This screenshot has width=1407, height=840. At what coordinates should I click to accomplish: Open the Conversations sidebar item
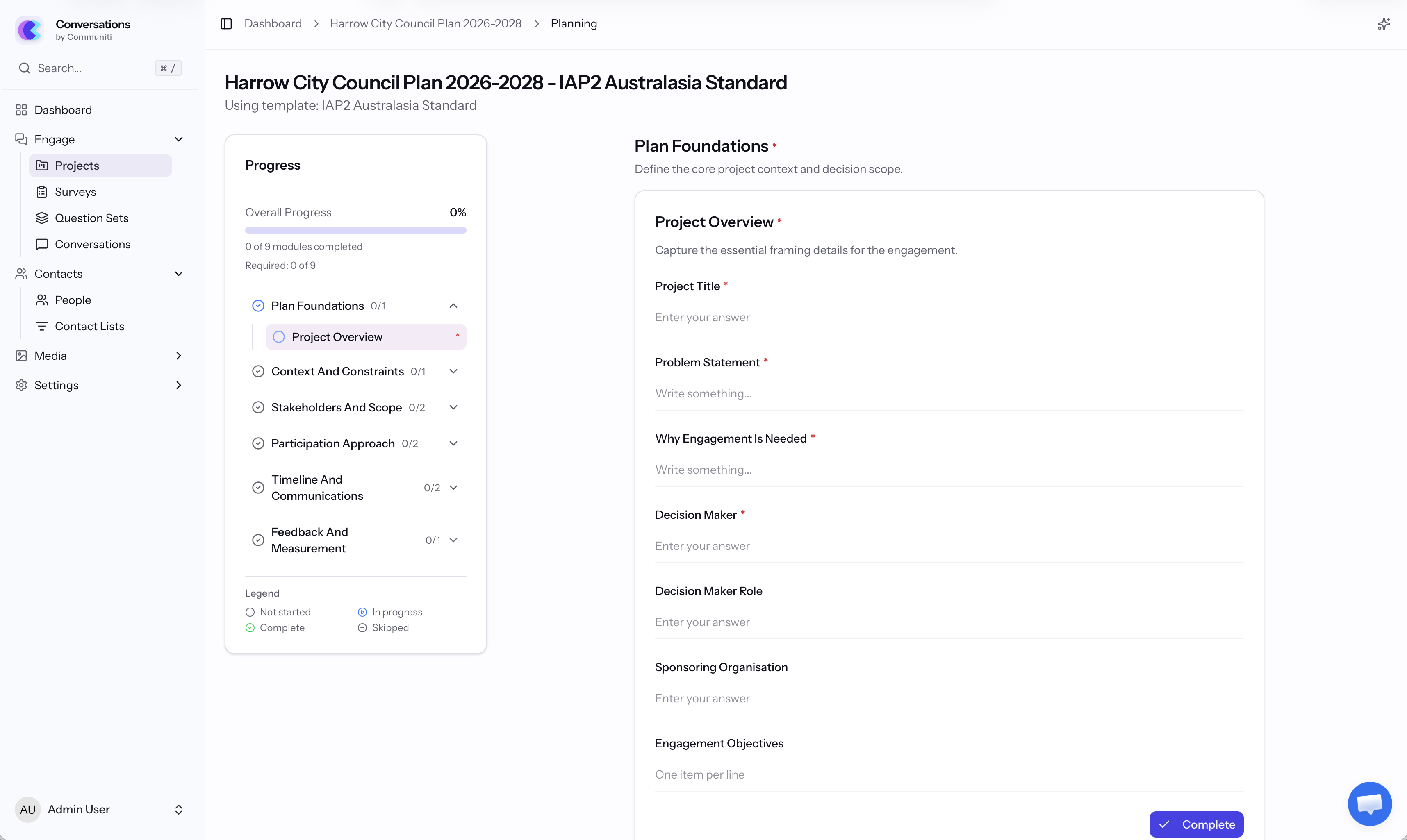tap(92, 245)
